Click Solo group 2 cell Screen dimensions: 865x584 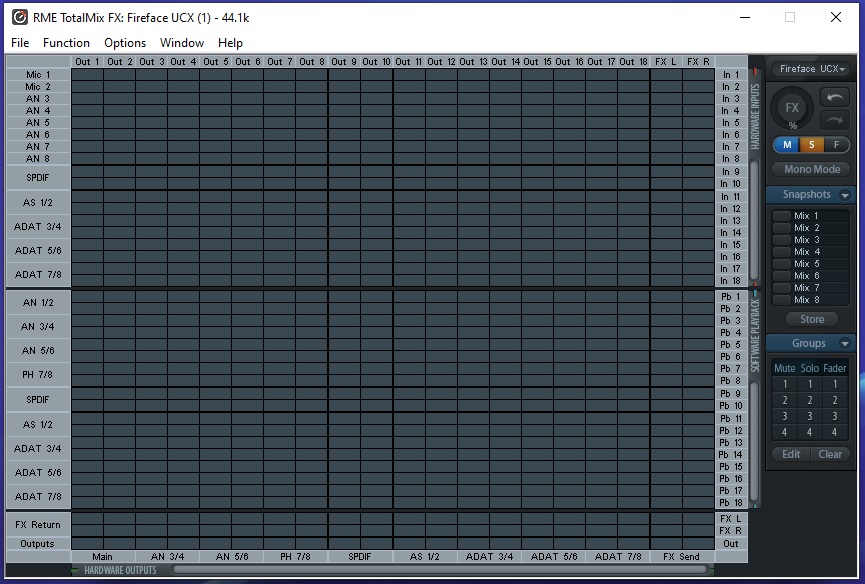coord(809,400)
